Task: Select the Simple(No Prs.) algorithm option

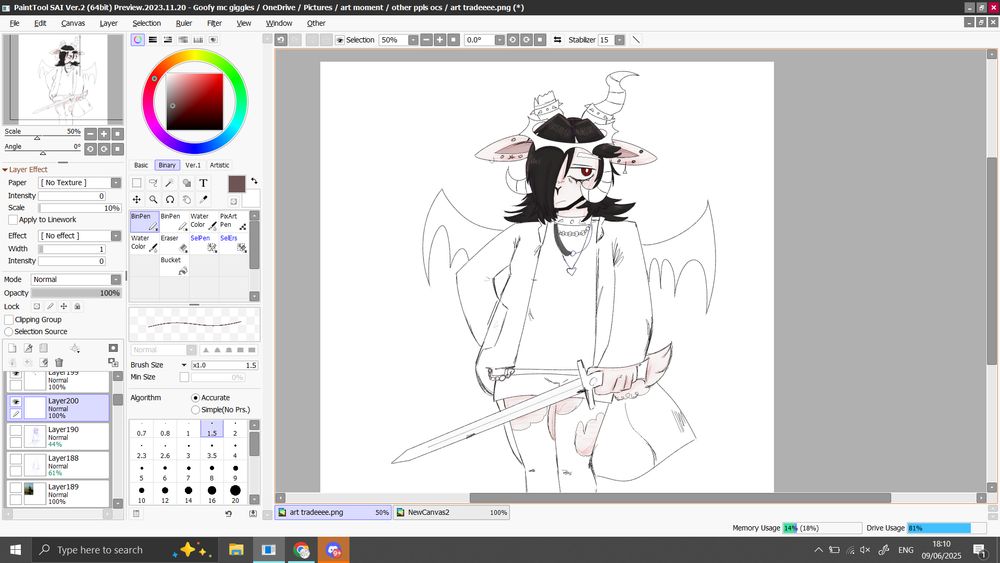Action: 196,409
